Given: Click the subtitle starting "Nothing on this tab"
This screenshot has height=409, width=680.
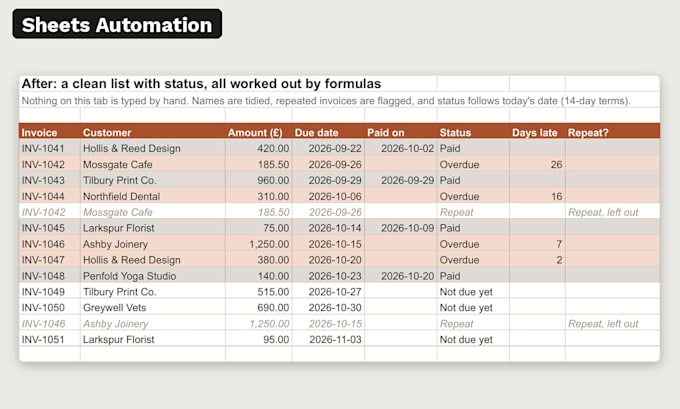Looking at the screenshot, I should point(326,101).
